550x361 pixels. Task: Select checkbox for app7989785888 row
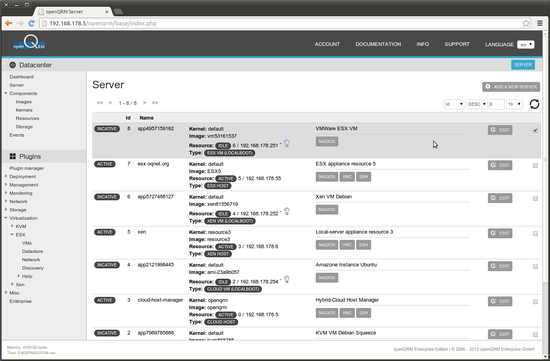coord(535,334)
